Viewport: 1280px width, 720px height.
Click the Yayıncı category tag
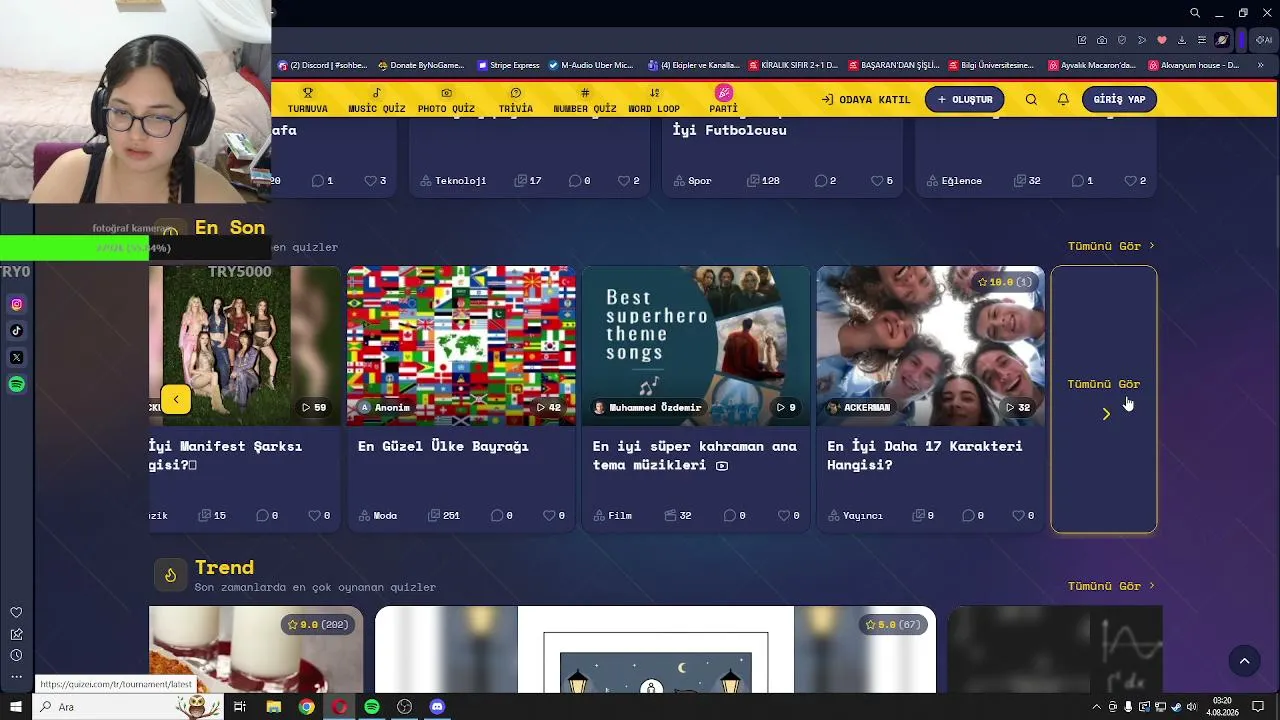tap(855, 516)
